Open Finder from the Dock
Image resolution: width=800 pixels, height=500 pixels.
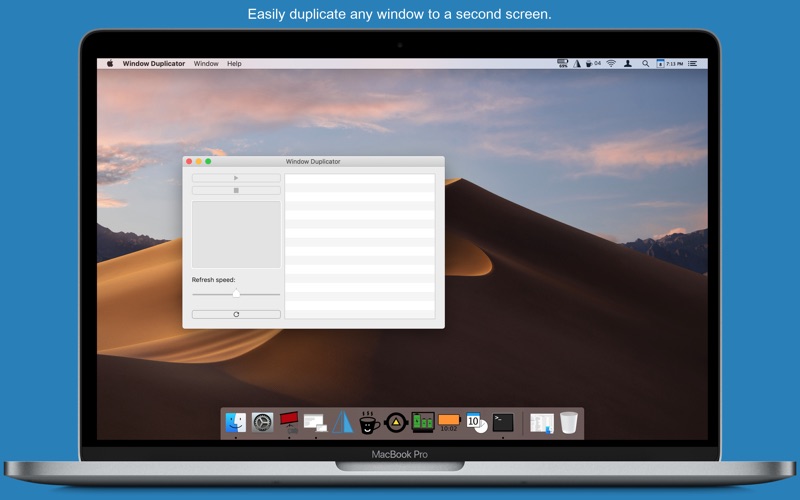pos(236,422)
